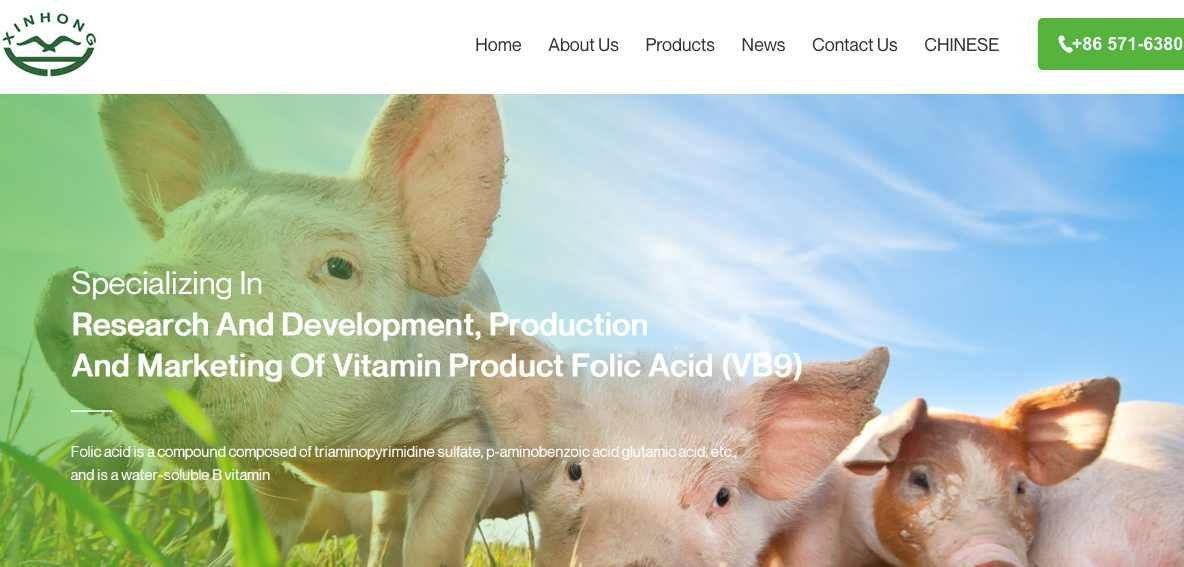
Task: Click the green +86 571 phone button
Action: pyautogui.click(x=1111, y=45)
